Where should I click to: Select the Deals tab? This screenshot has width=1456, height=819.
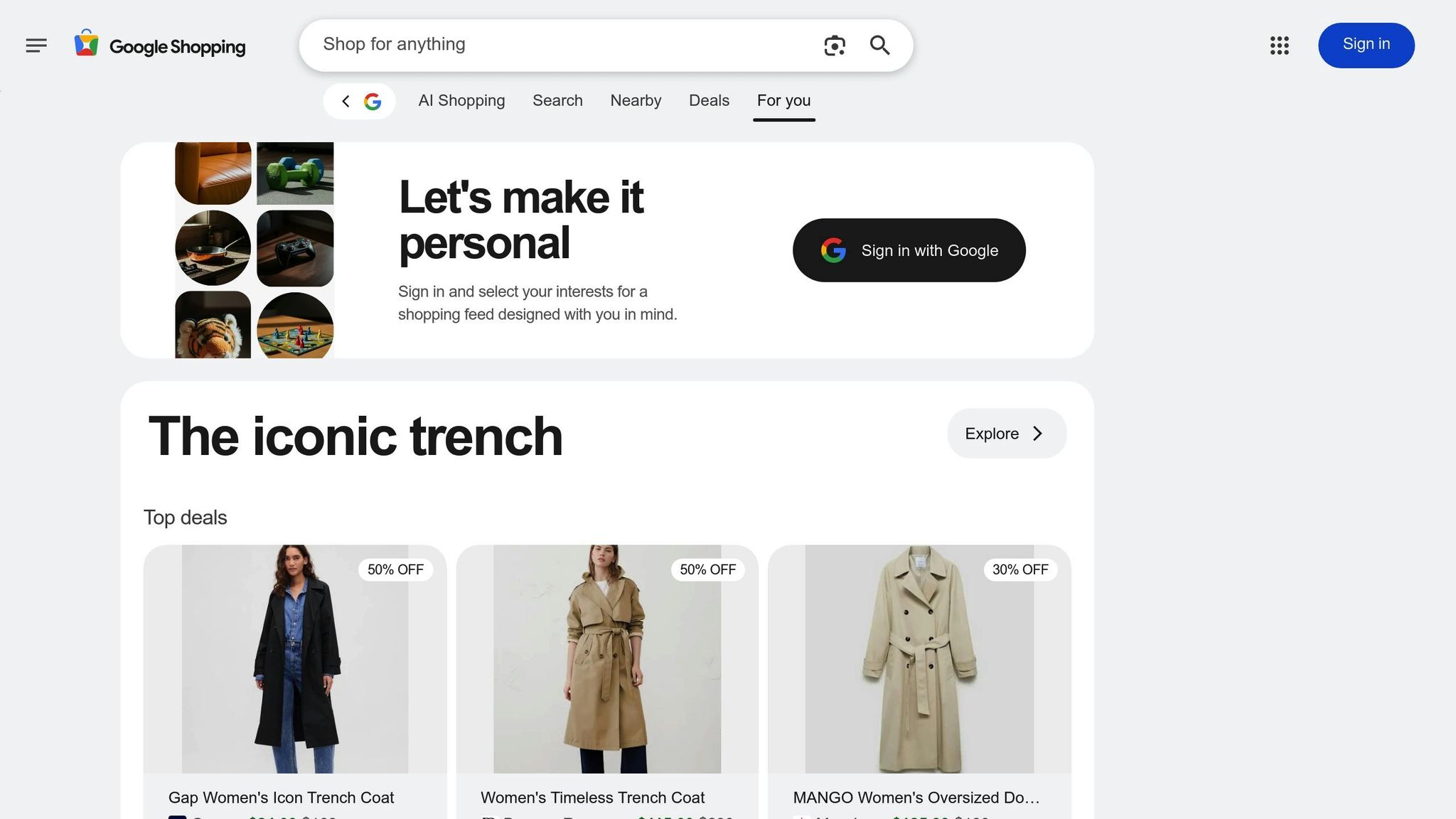pyautogui.click(x=709, y=101)
